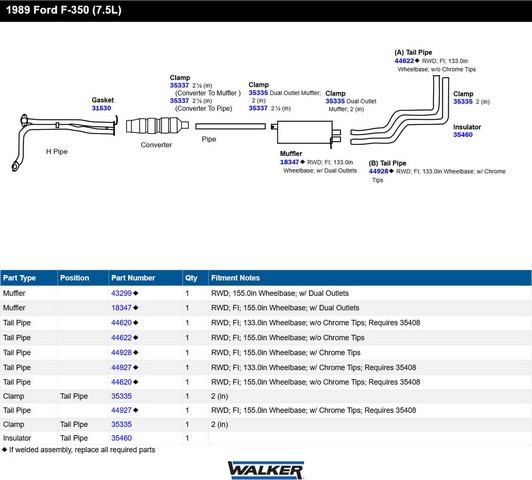This screenshot has width=532, height=480.
Task: Click the H Pipe drawing
Action: pyautogui.click(x=64, y=142)
